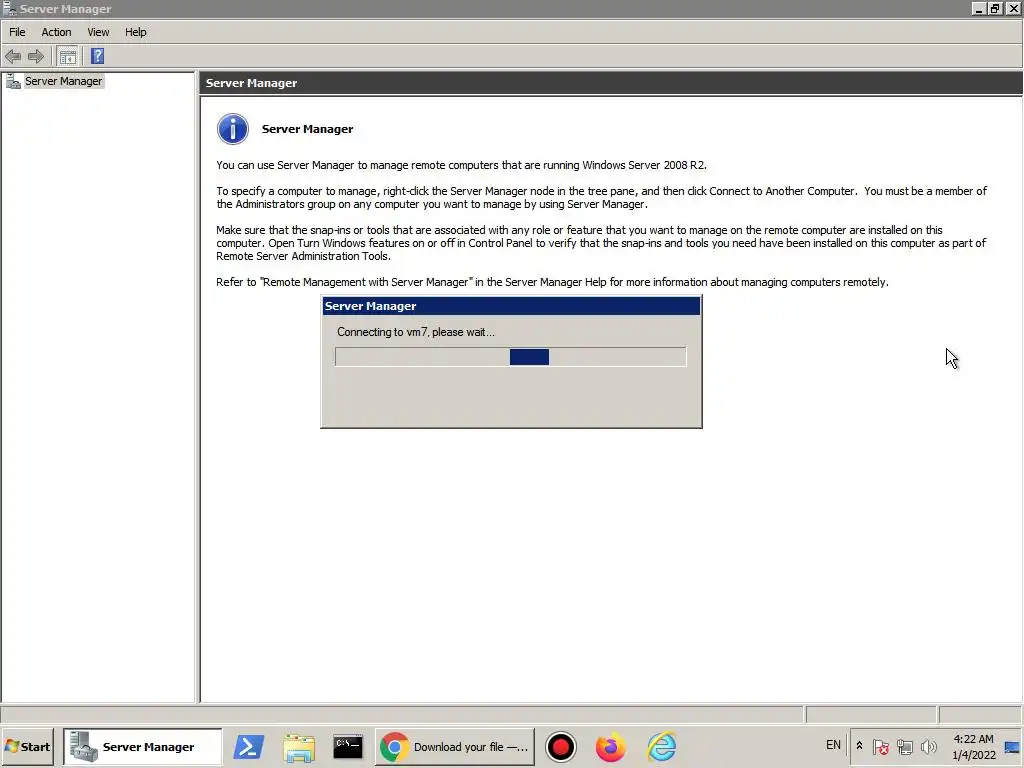
Task: Click the blue Help question mark icon
Action: pos(97,56)
